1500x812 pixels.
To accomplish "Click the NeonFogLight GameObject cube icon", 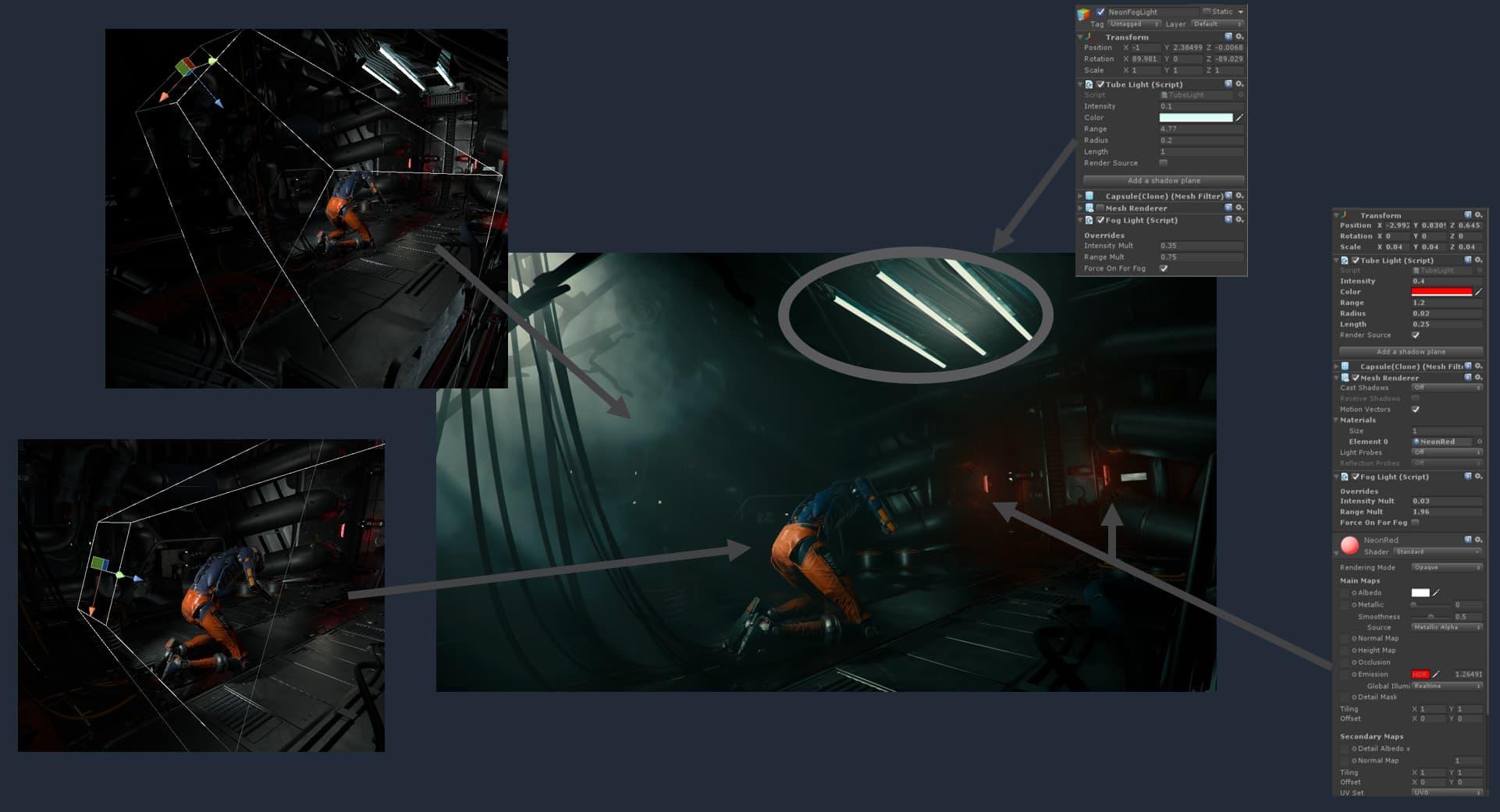I will coord(1083,13).
